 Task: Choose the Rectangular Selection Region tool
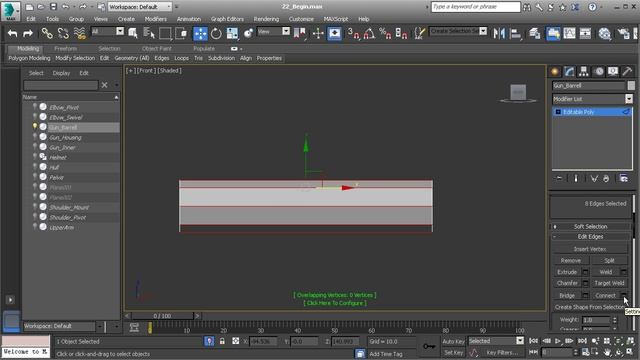pyautogui.click(x=165, y=33)
